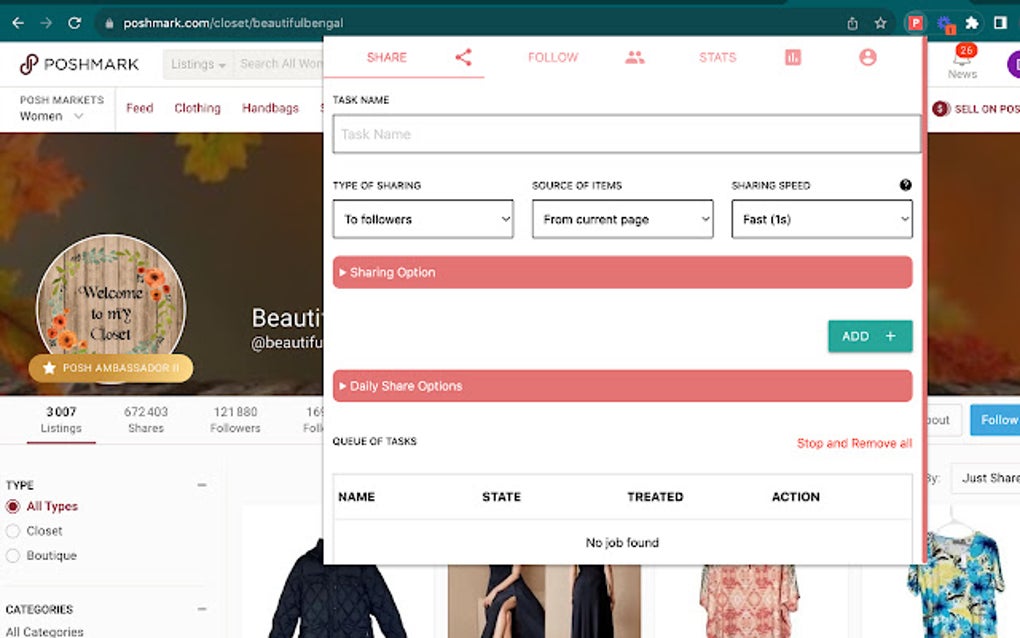Expand the Daily Share Options section
The width and height of the screenshot is (1020, 638).
coord(623,386)
